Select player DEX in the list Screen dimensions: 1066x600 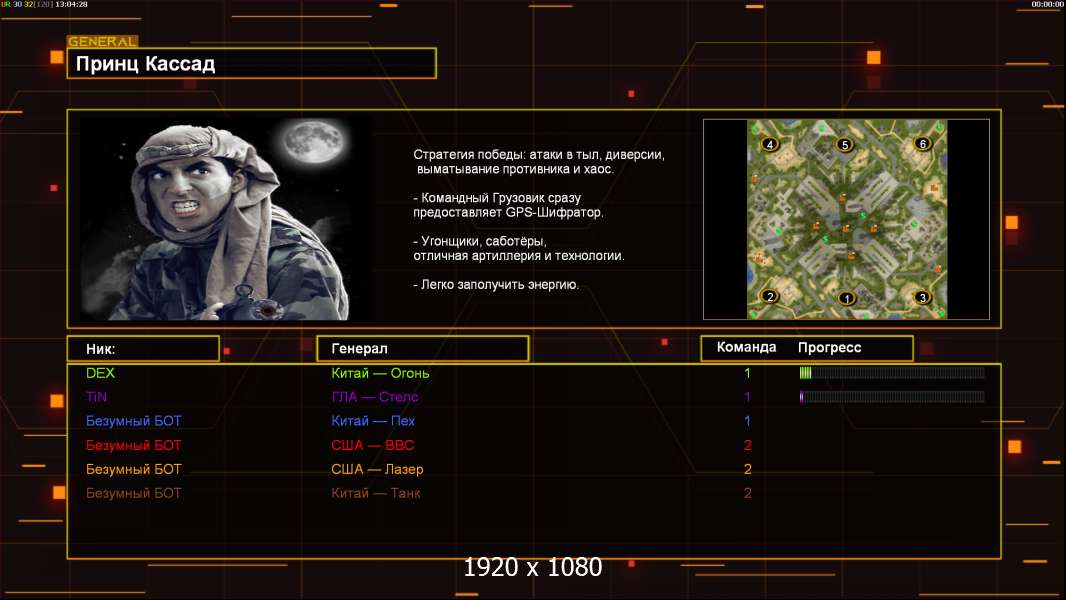100,373
